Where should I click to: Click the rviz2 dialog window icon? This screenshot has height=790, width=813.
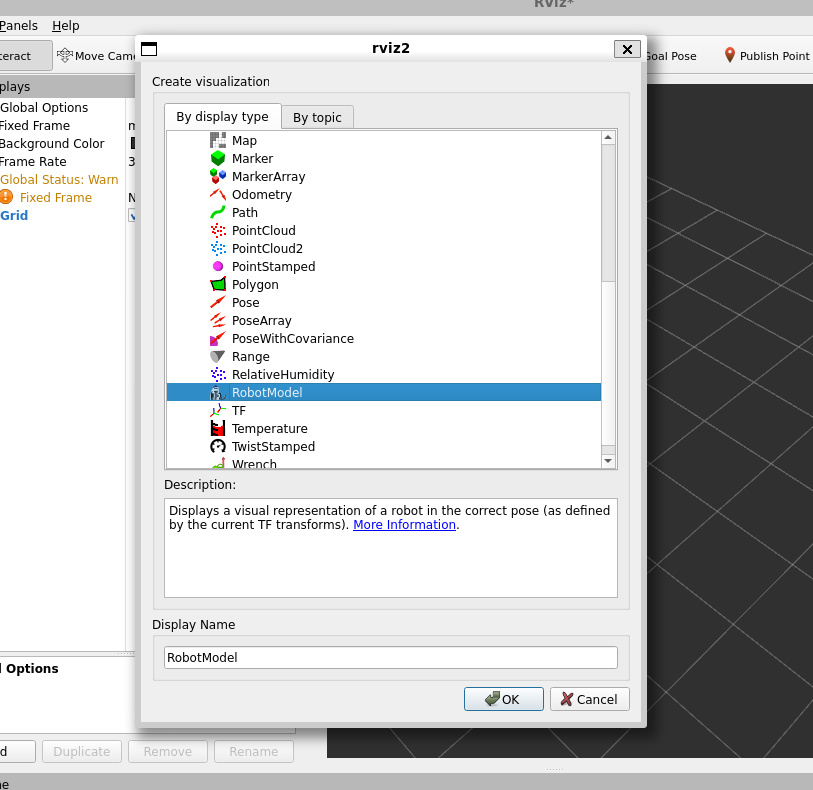coord(149,49)
